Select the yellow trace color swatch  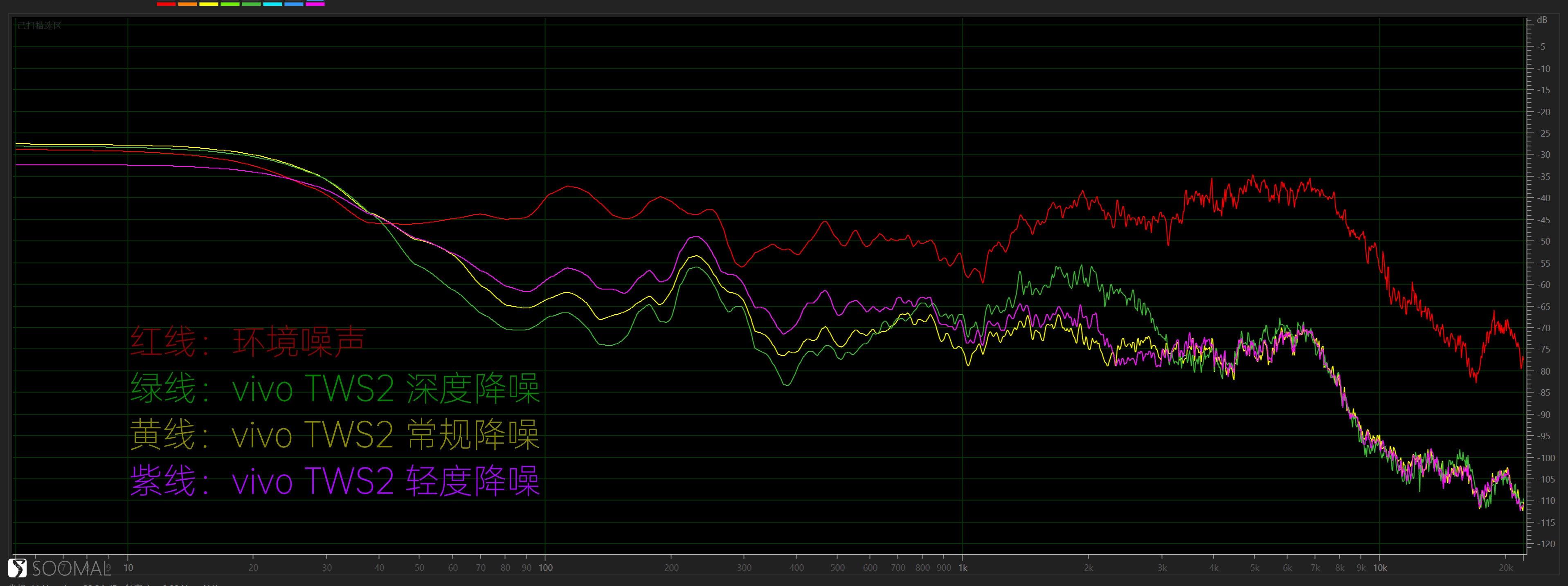[209, 4]
